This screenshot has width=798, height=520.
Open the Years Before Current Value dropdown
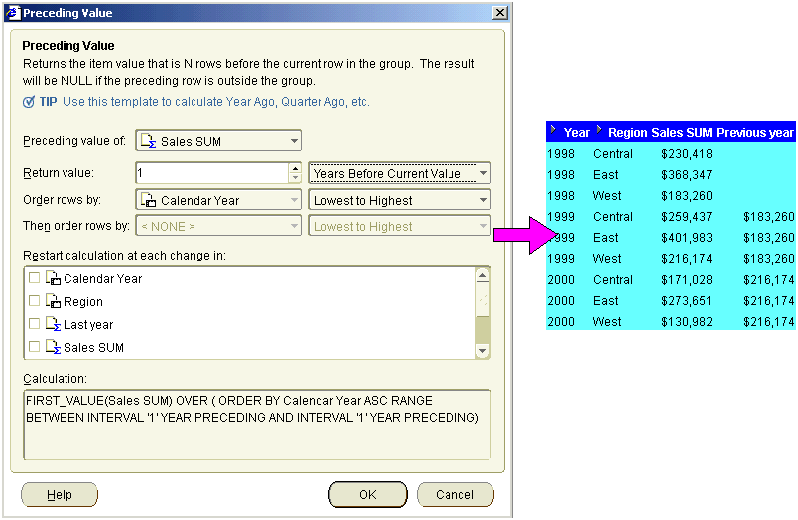(483, 173)
